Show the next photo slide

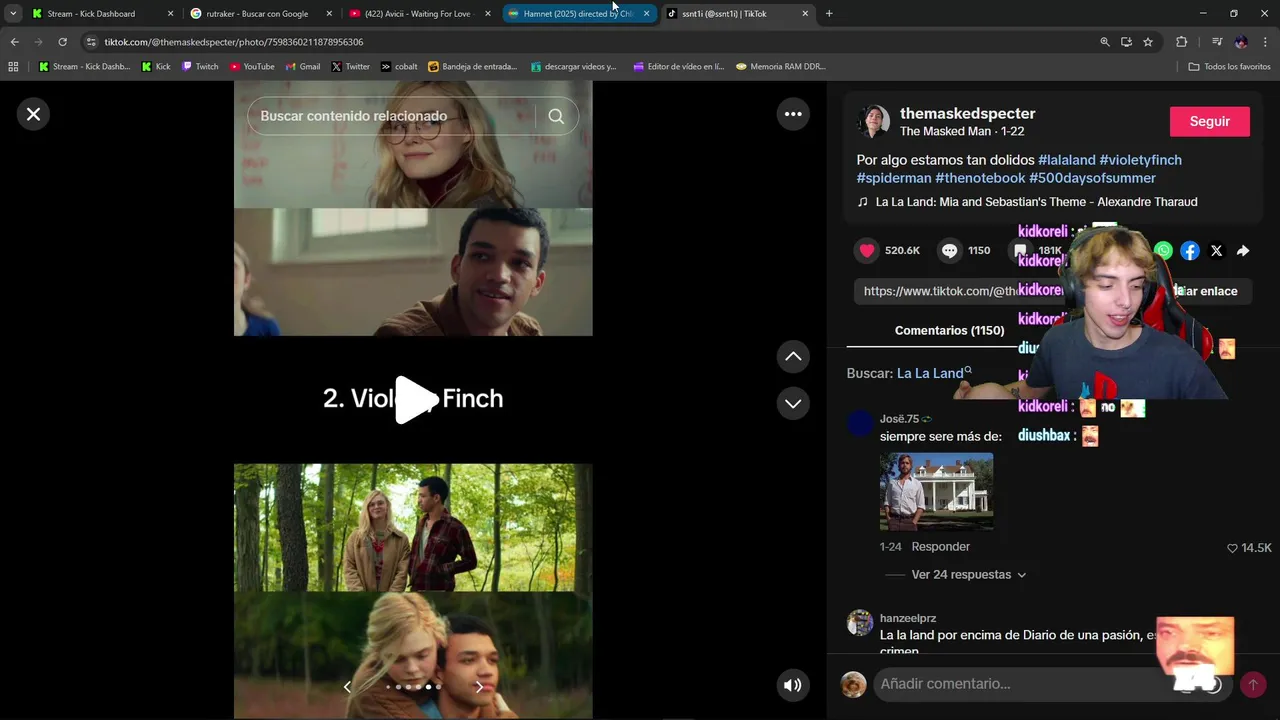[479, 687]
